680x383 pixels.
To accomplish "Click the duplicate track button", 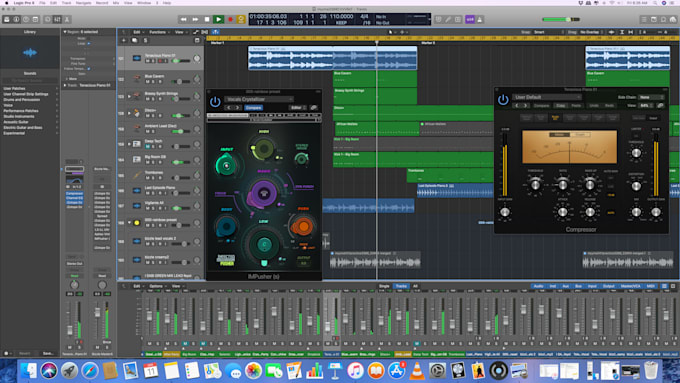I will point(134,40).
